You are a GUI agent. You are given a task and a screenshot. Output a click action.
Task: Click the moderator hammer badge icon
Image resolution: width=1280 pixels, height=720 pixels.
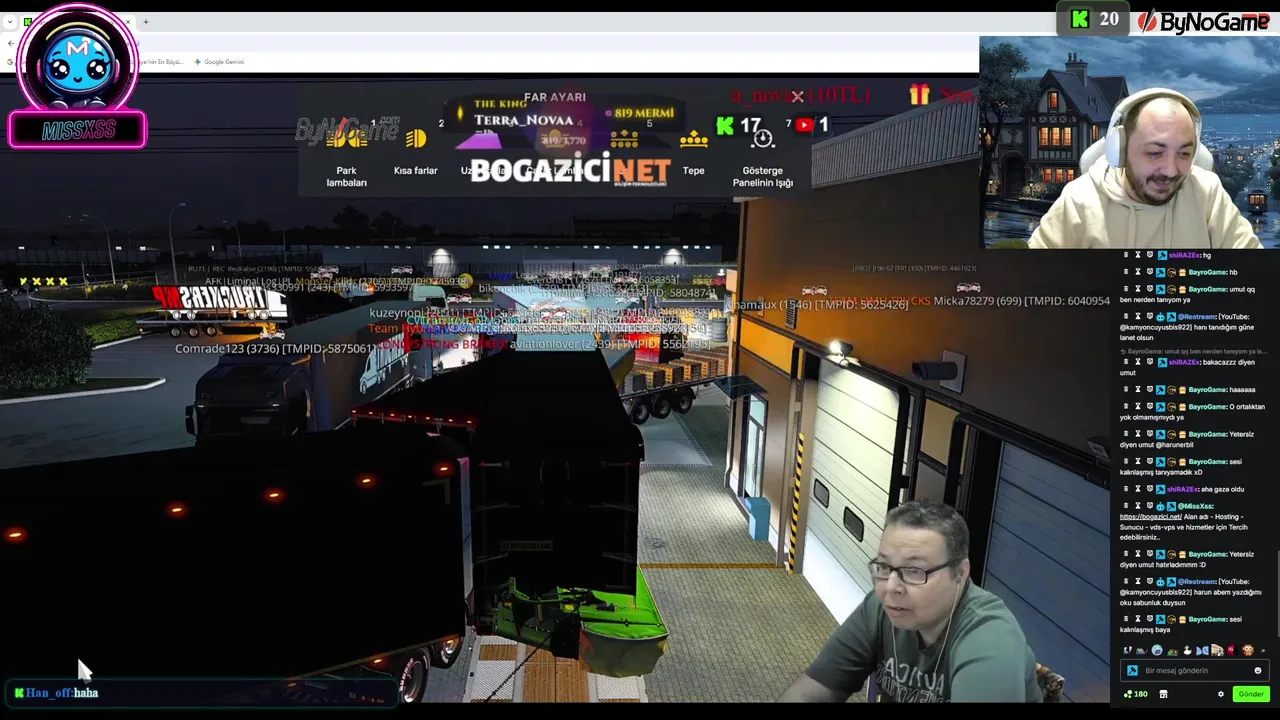click(1132, 671)
